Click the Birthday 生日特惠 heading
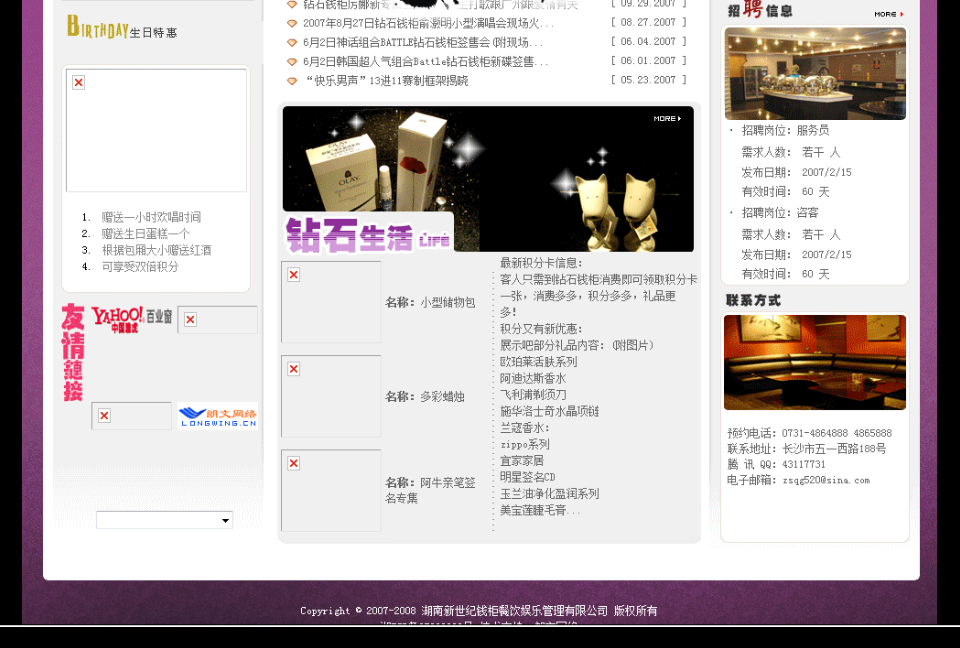This screenshot has width=960, height=648. (122, 27)
